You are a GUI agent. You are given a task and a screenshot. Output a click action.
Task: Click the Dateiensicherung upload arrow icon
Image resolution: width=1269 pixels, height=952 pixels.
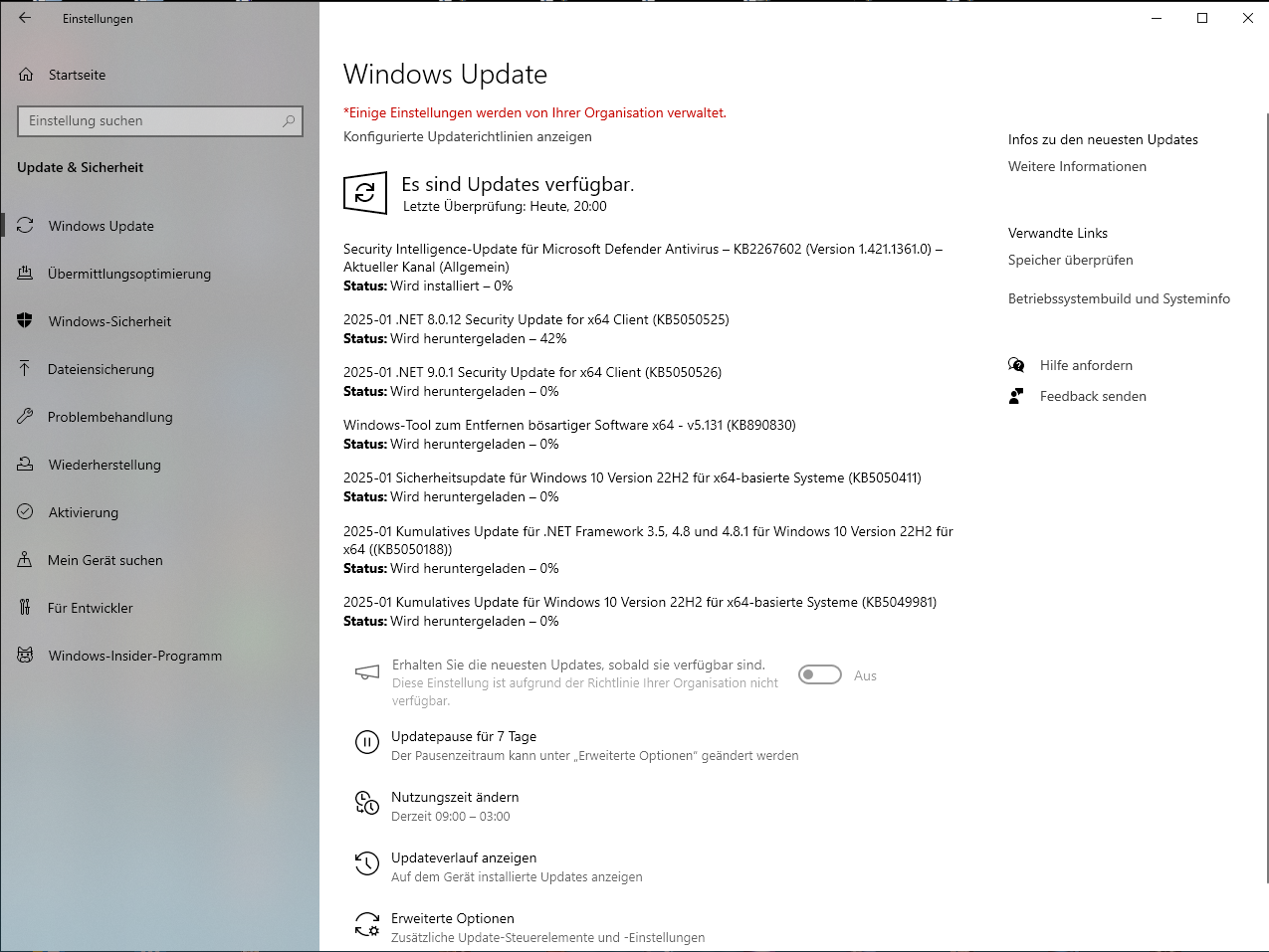25,369
